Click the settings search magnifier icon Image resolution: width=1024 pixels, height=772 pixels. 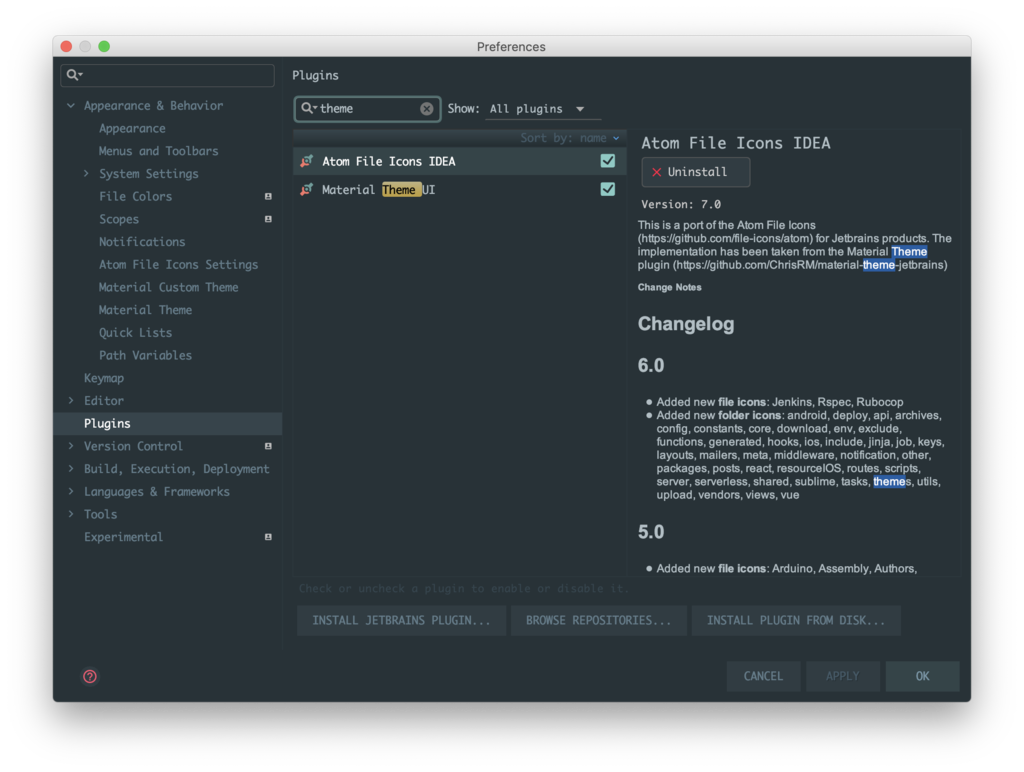(x=74, y=75)
